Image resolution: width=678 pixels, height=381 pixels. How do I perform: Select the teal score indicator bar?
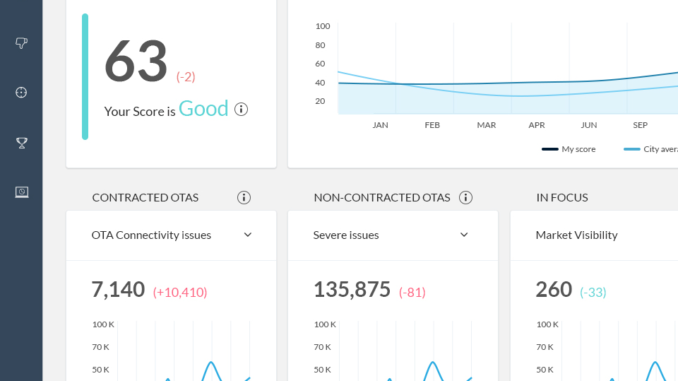[85, 77]
